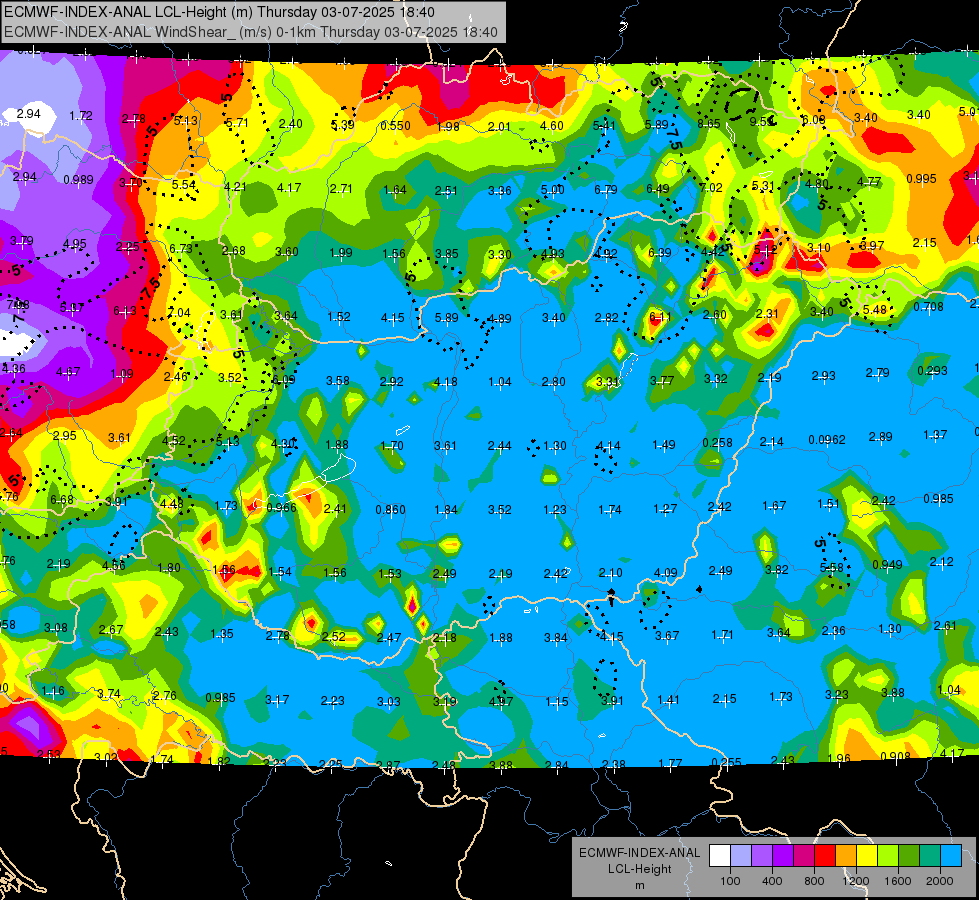The height and width of the screenshot is (900, 979).
Task: Click the legend tick value 100
Action: click(730, 881)
